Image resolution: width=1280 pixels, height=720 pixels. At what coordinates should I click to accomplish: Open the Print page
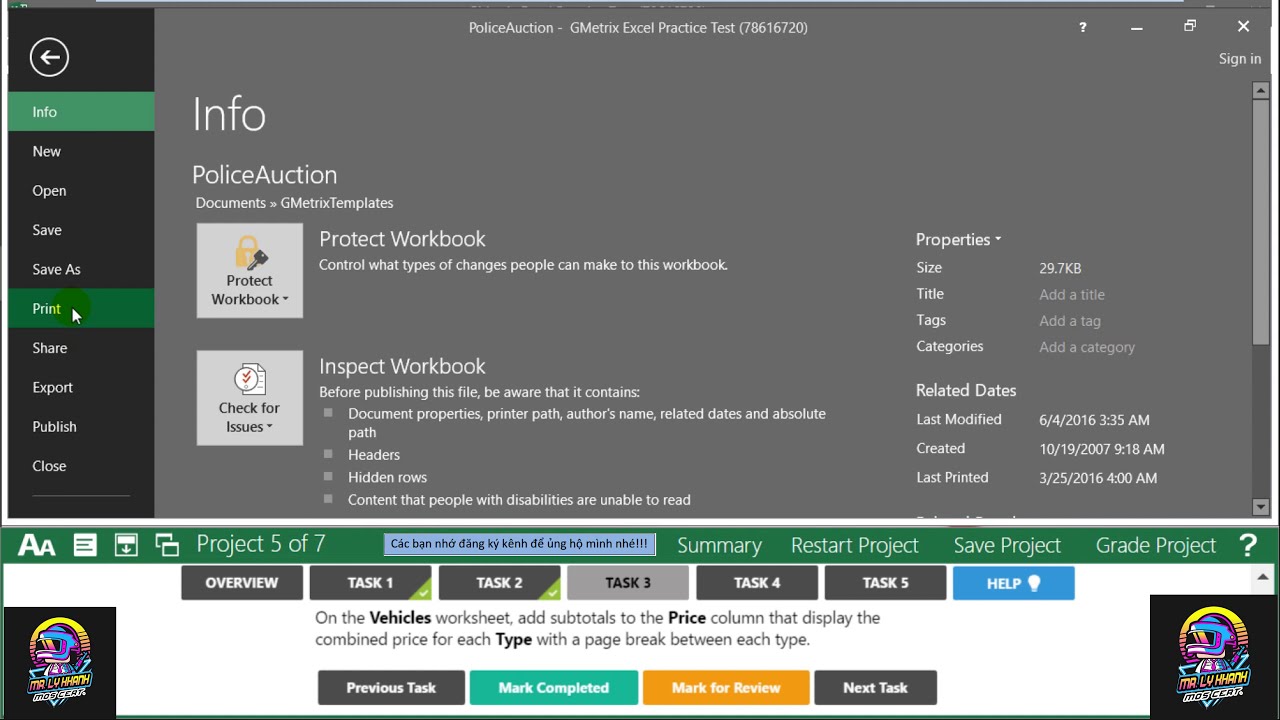click(x=81, y=308)
